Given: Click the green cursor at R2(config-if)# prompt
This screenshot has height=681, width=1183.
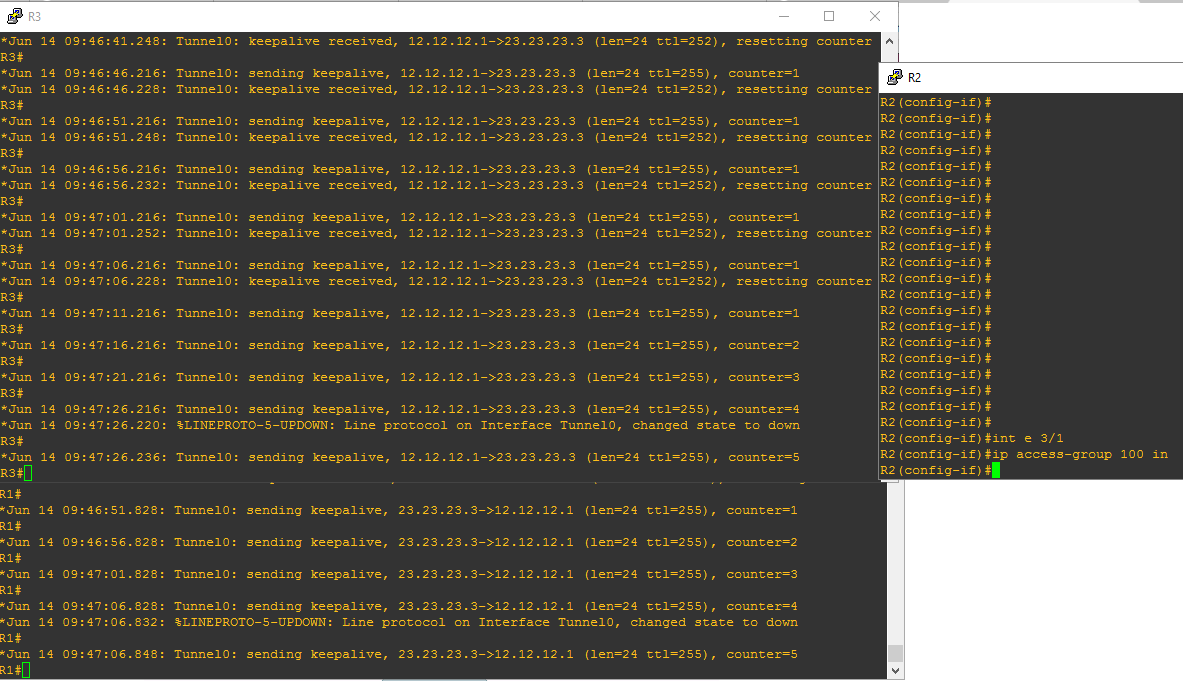Looking at the screenshot, I should (996, 470).
